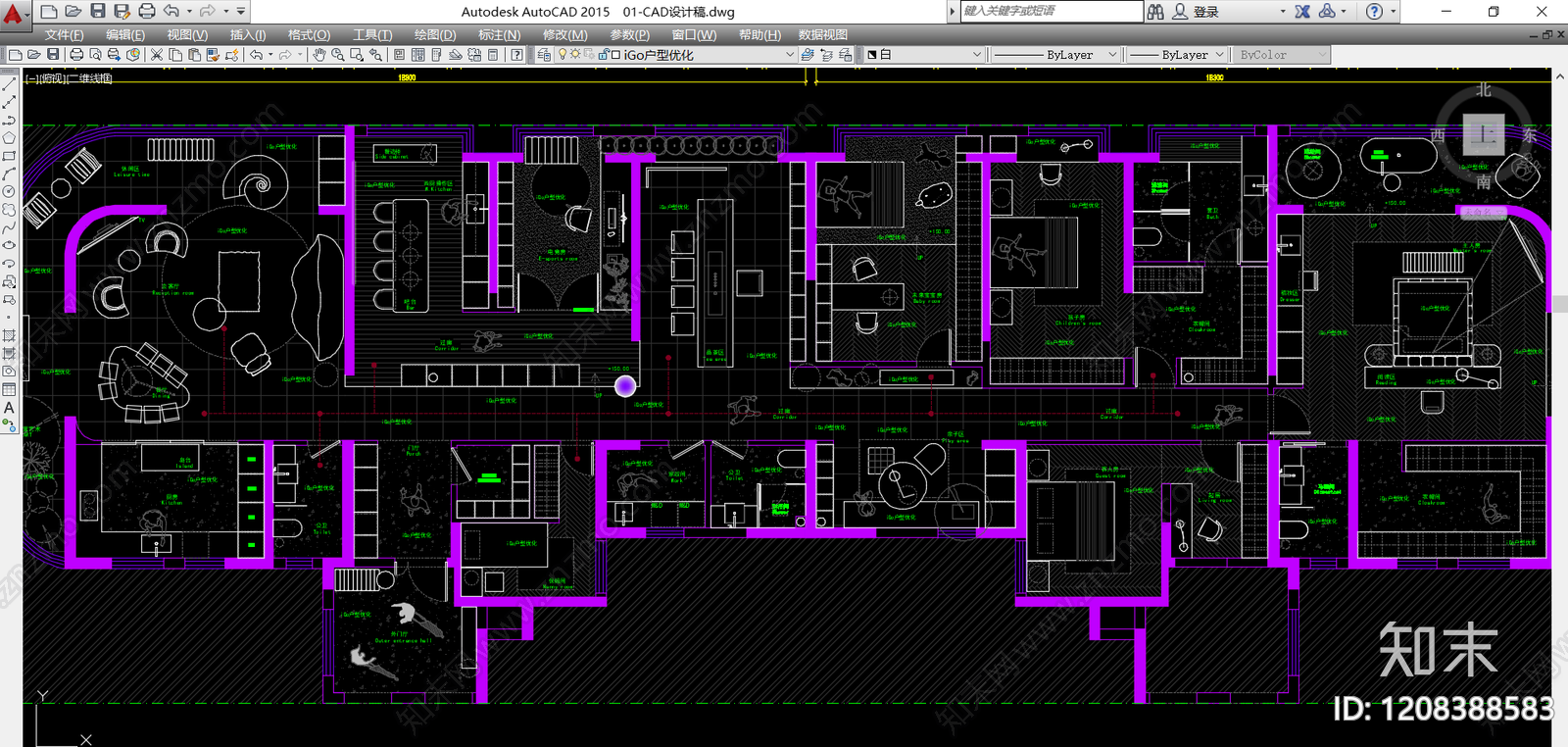The width and height of the screenshot is (1568, 747).
Task: Open Layer Properties Manager icon
Action: pyautogui.click(x=544, y=55)
